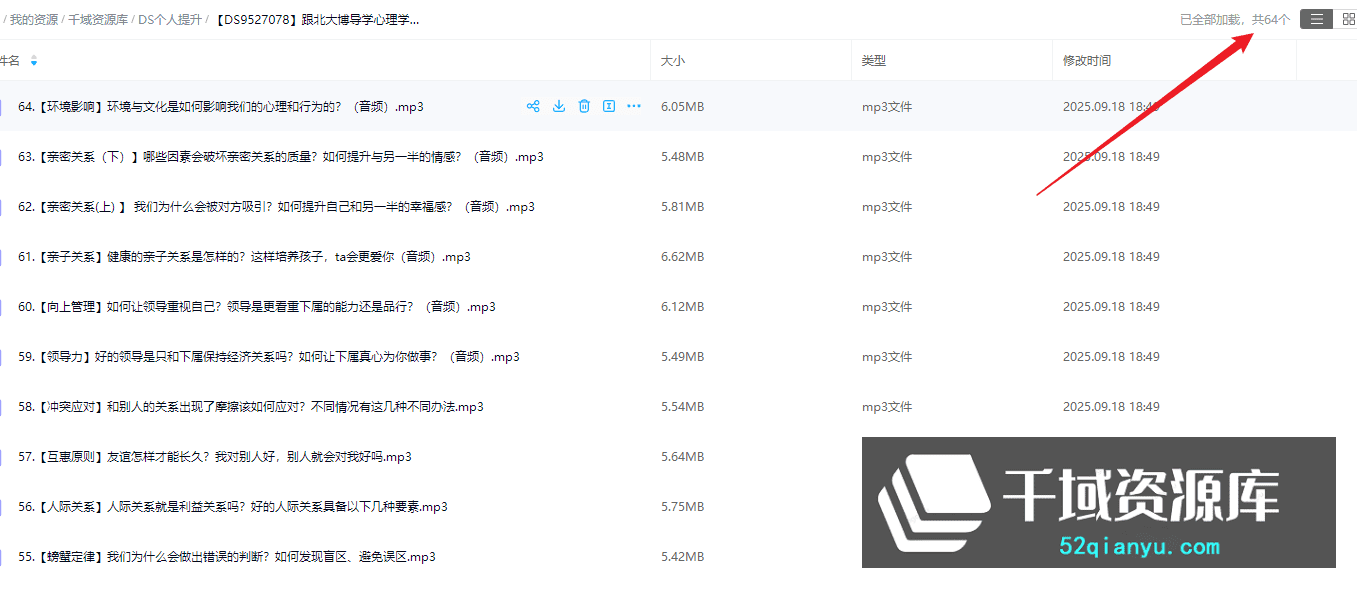
Task: Switch to list view mode
Action: (1317, 19)
